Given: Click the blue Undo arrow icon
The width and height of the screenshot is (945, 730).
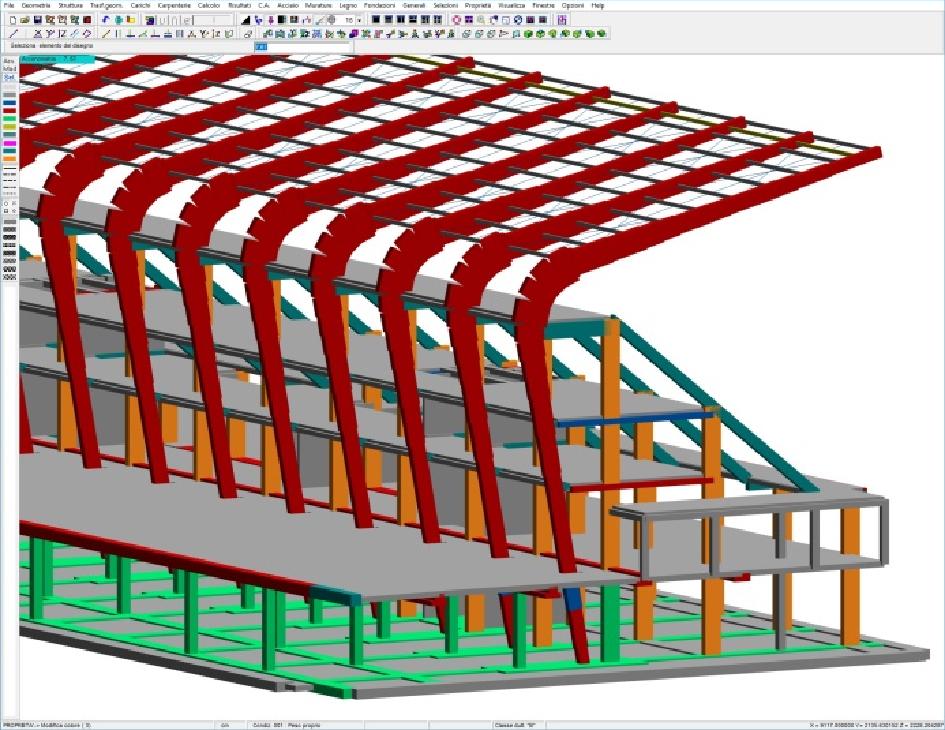Looking at the screenshot, I should pos(106,19).
